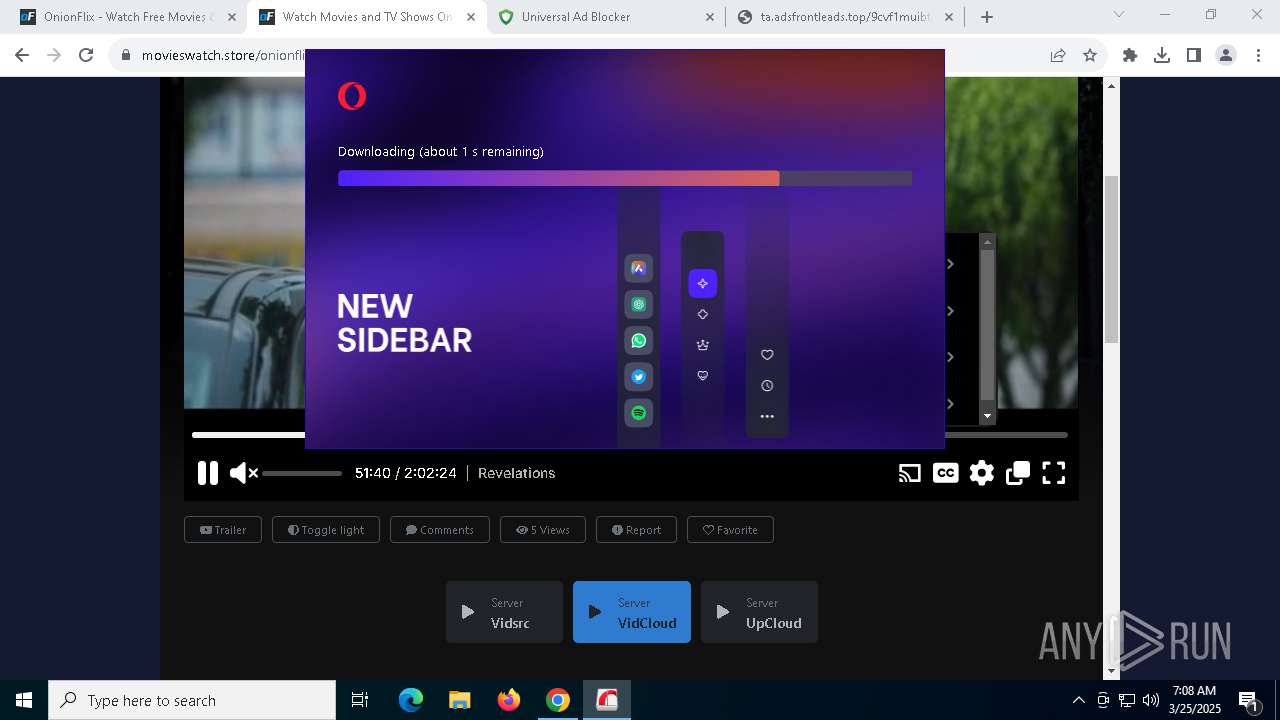Click the Opera download progress bar
The width and height of the screenshot is (1280, 720).
(x=625, y=178)
